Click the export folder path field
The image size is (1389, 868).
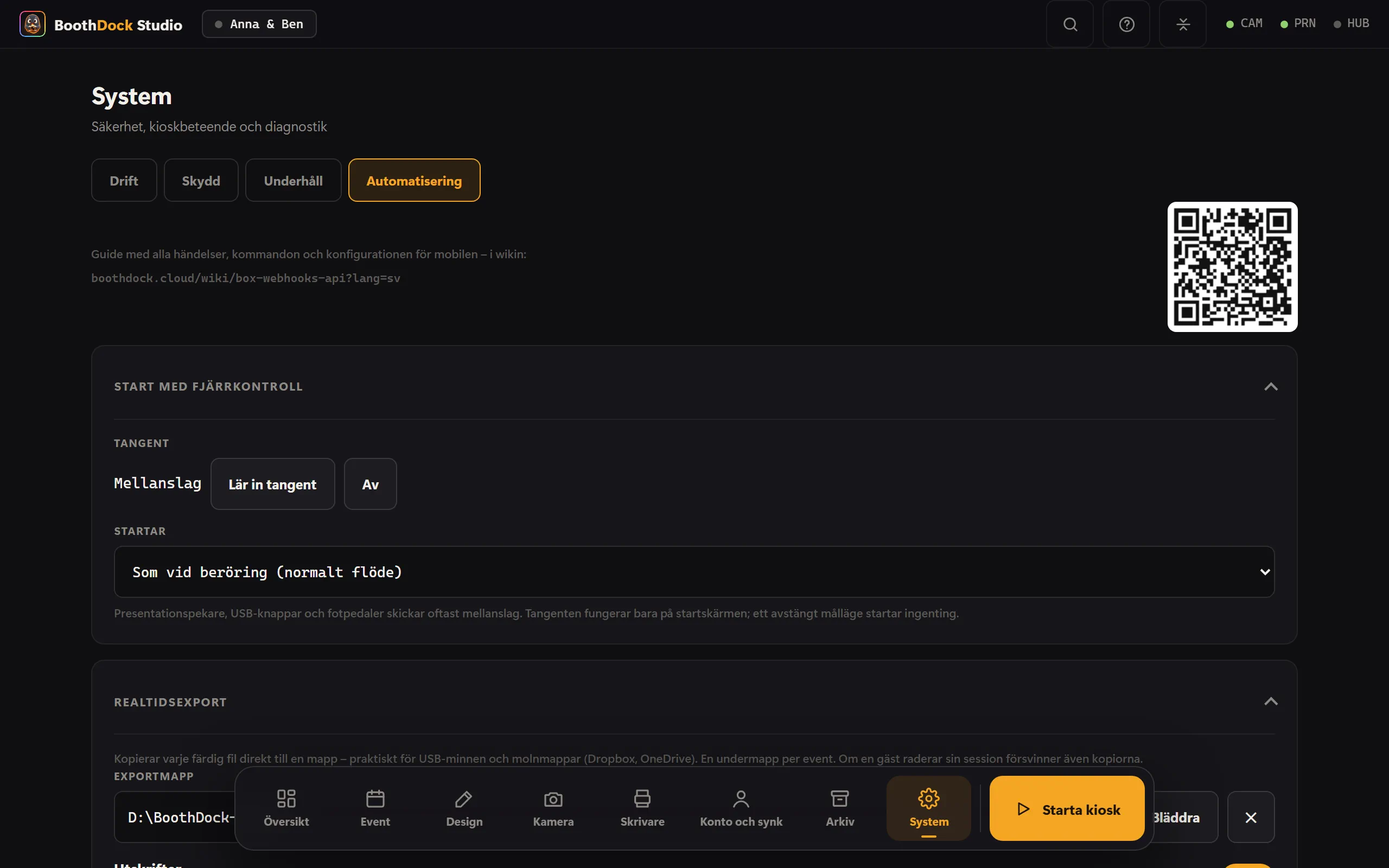pos(175,817)
